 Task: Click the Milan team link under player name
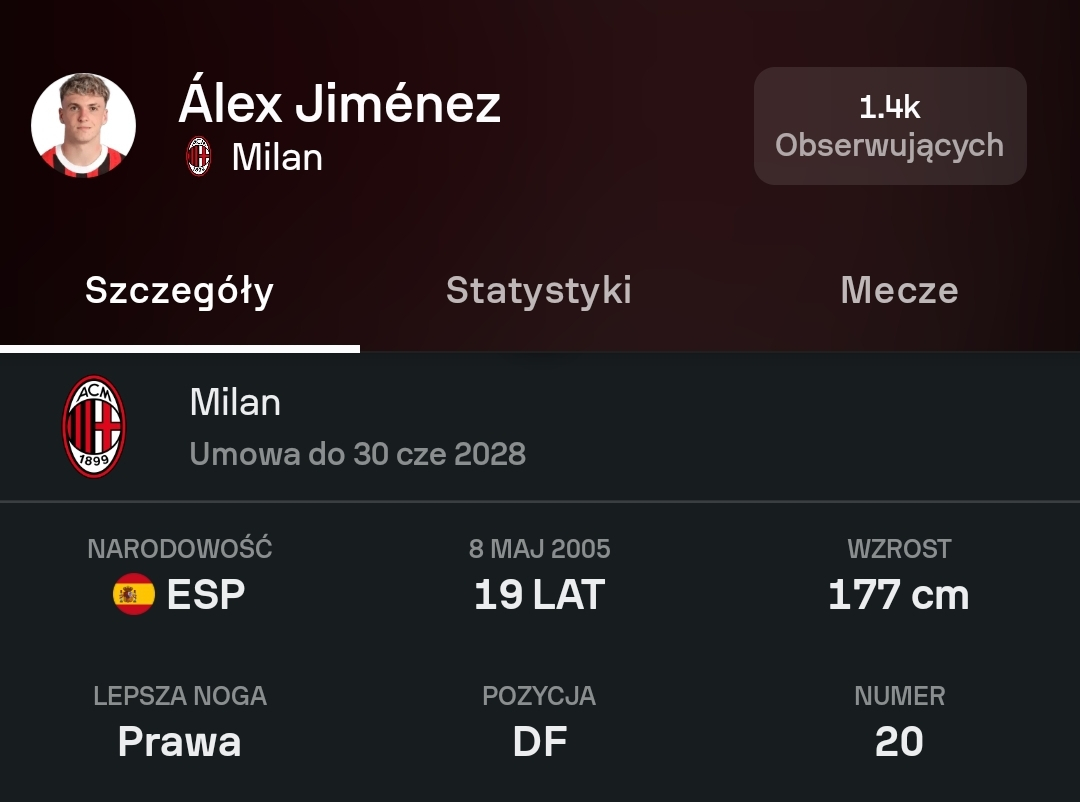tap(277, 157)
